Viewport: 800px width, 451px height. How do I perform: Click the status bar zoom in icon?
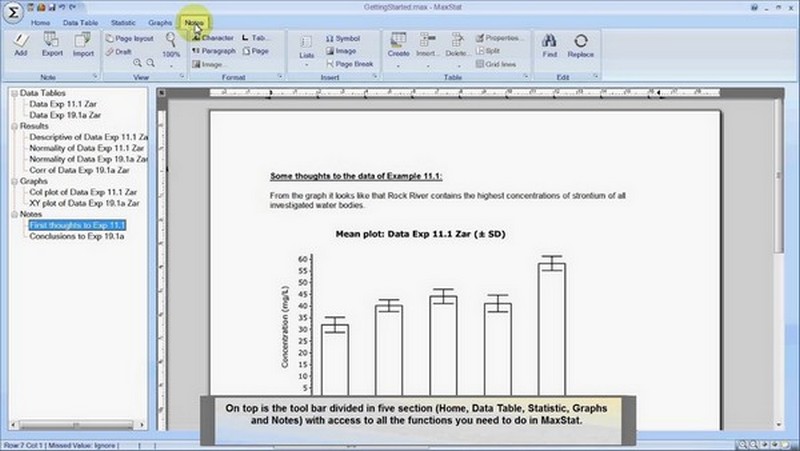743,445
